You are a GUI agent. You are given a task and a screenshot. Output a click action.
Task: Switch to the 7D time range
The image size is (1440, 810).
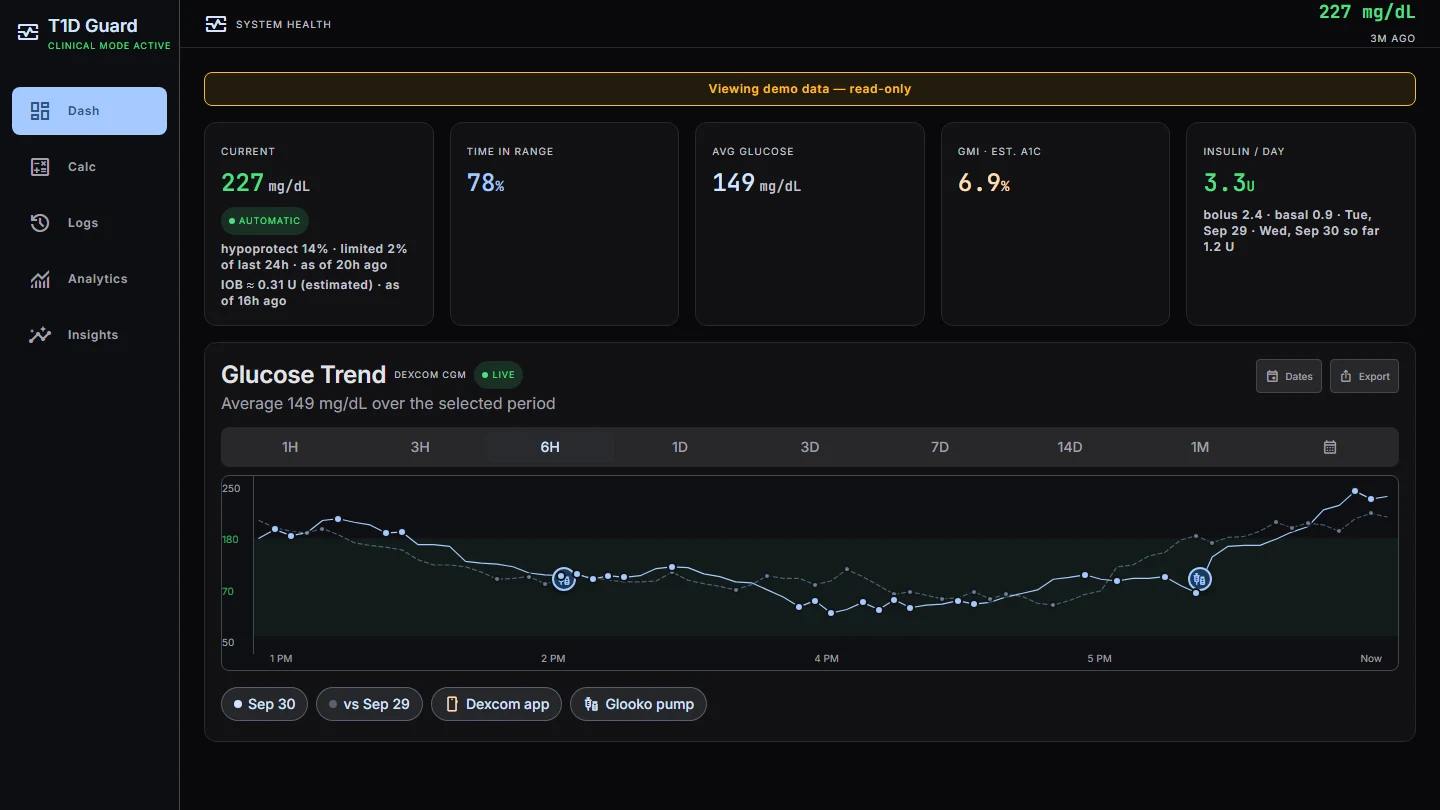tap(940, 447)
